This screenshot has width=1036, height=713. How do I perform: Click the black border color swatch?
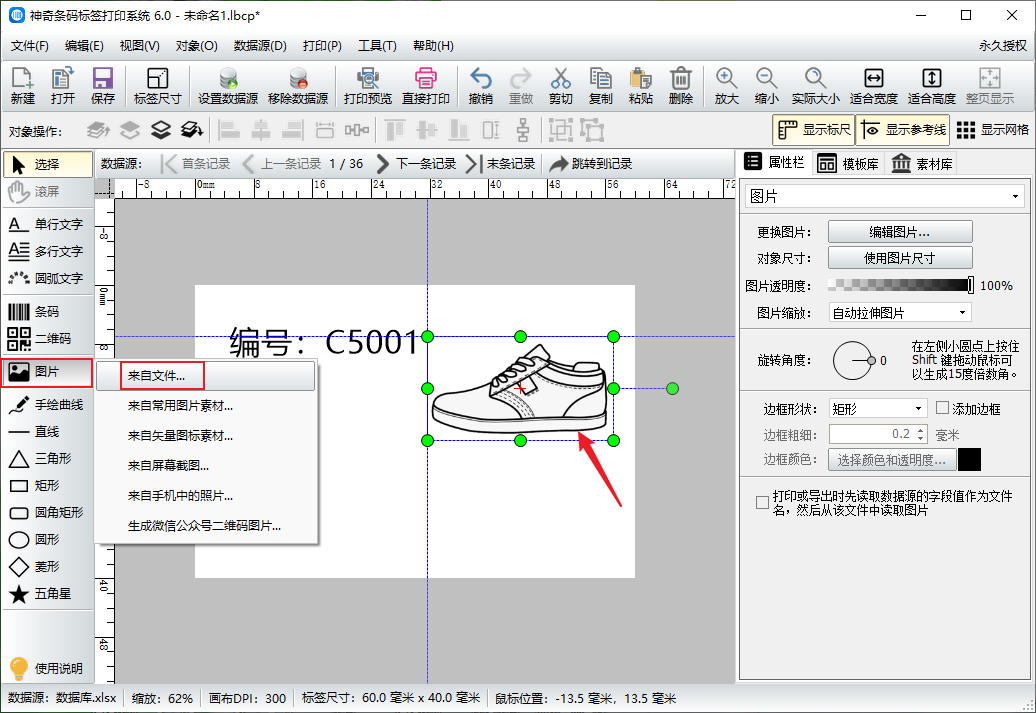(969, 460)
